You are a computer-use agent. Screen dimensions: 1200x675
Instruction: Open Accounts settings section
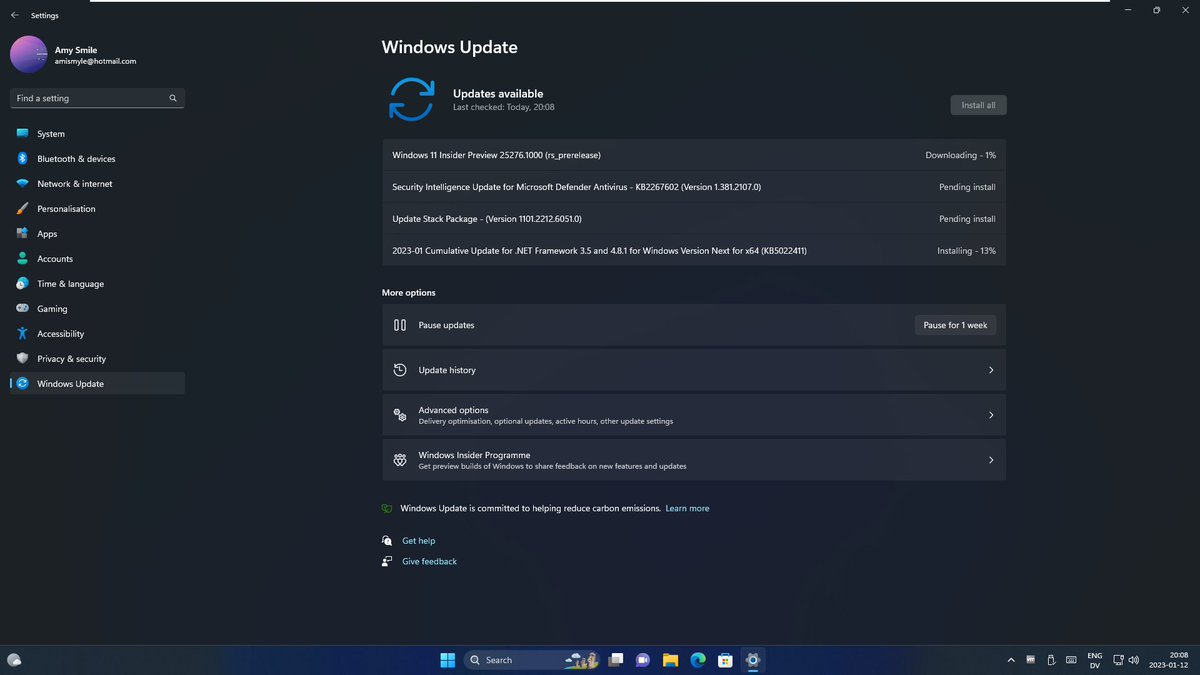tap(97, 259)
